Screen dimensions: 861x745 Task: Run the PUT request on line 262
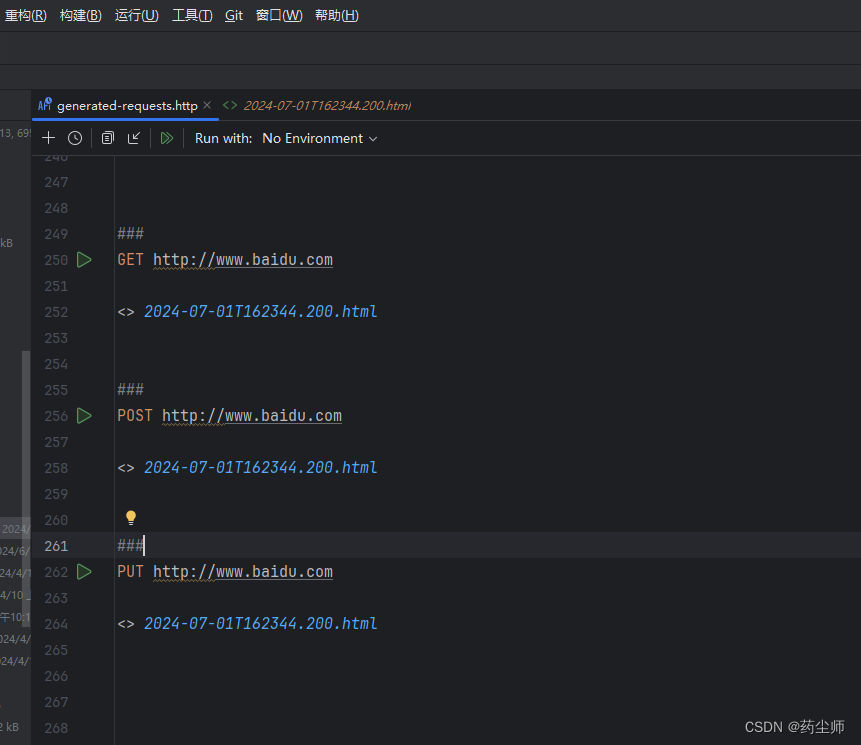[84, 571]
